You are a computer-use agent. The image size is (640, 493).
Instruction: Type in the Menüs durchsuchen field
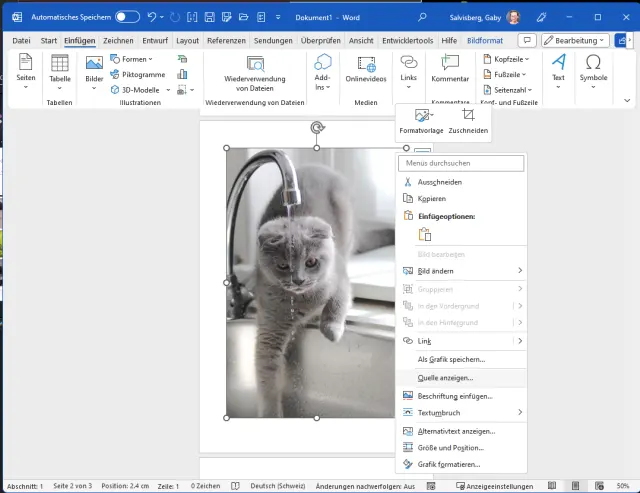tap(461, 163)
